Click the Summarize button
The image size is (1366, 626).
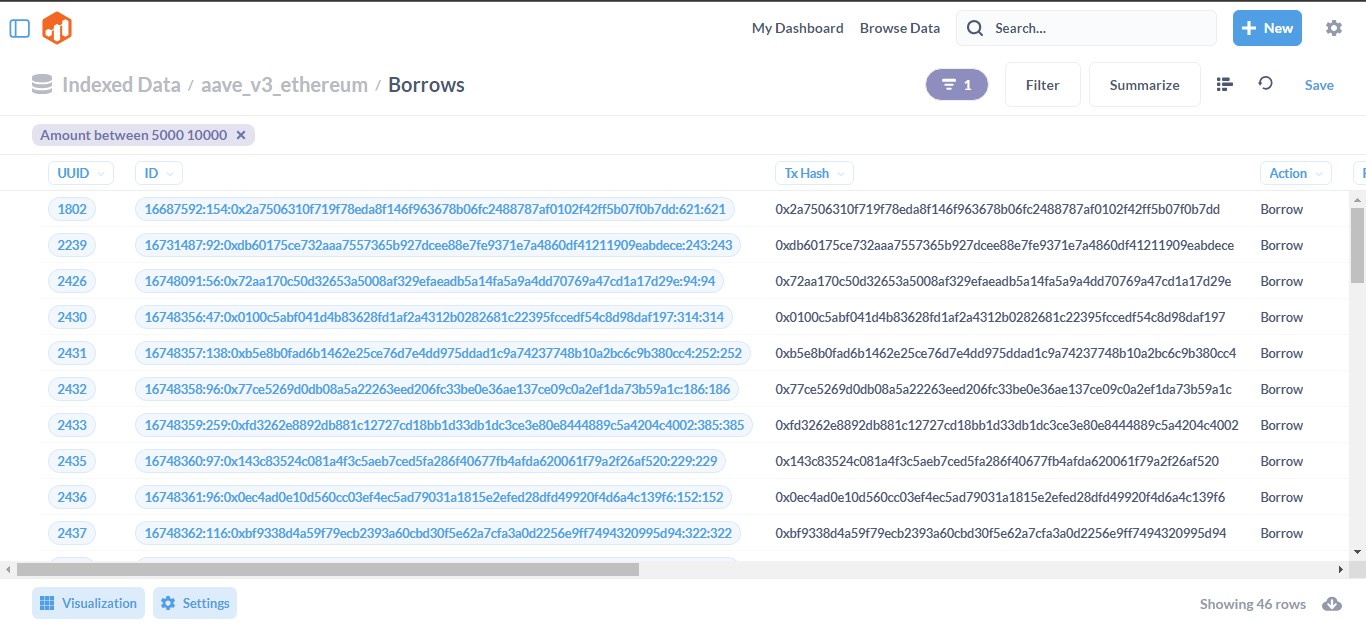coord(1144,85)
